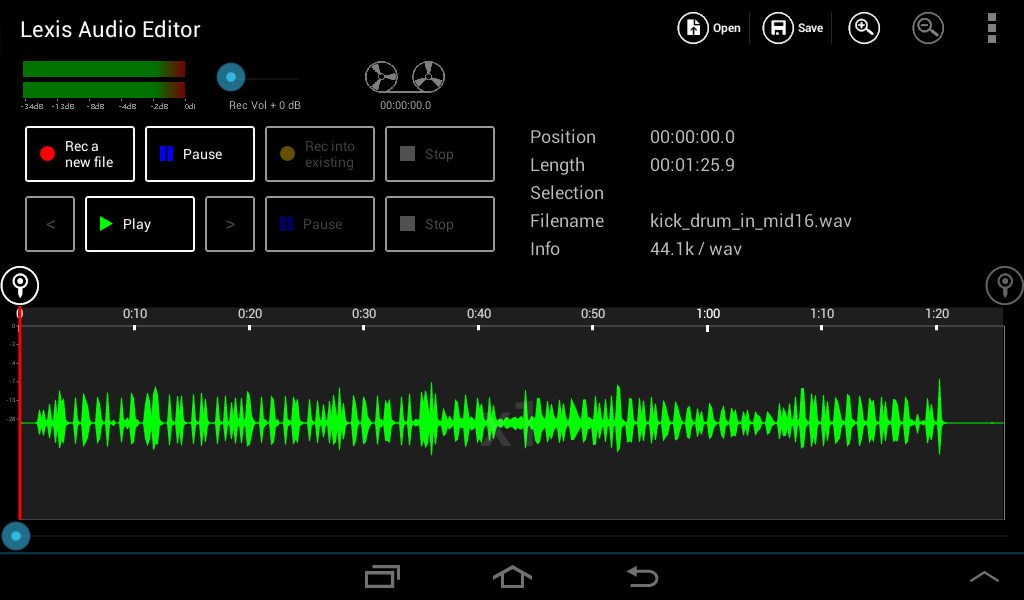Pause playback using the lower Pause button

(320, 224)
